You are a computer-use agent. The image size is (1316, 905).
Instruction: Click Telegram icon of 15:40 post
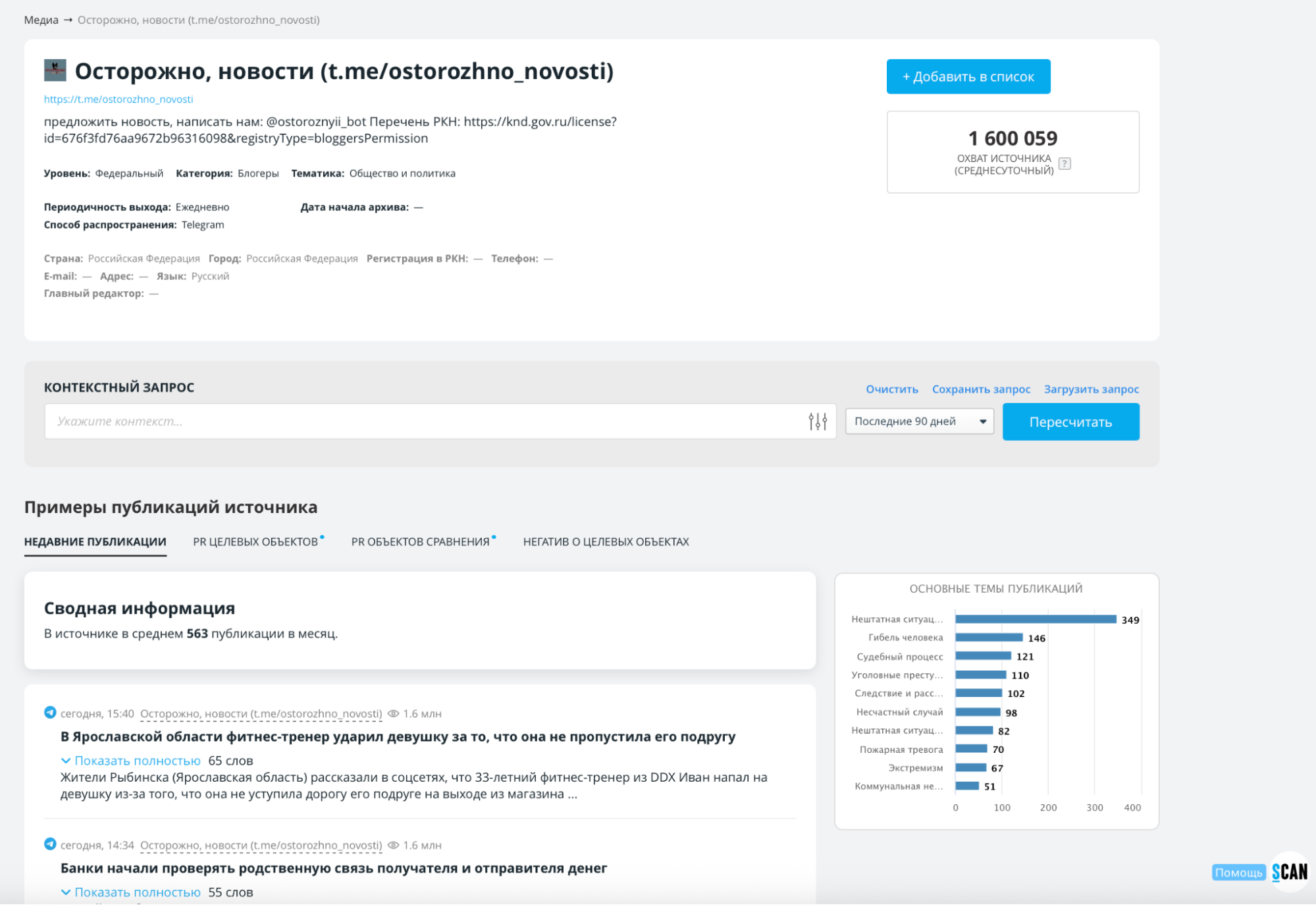(x=50, y=713)
